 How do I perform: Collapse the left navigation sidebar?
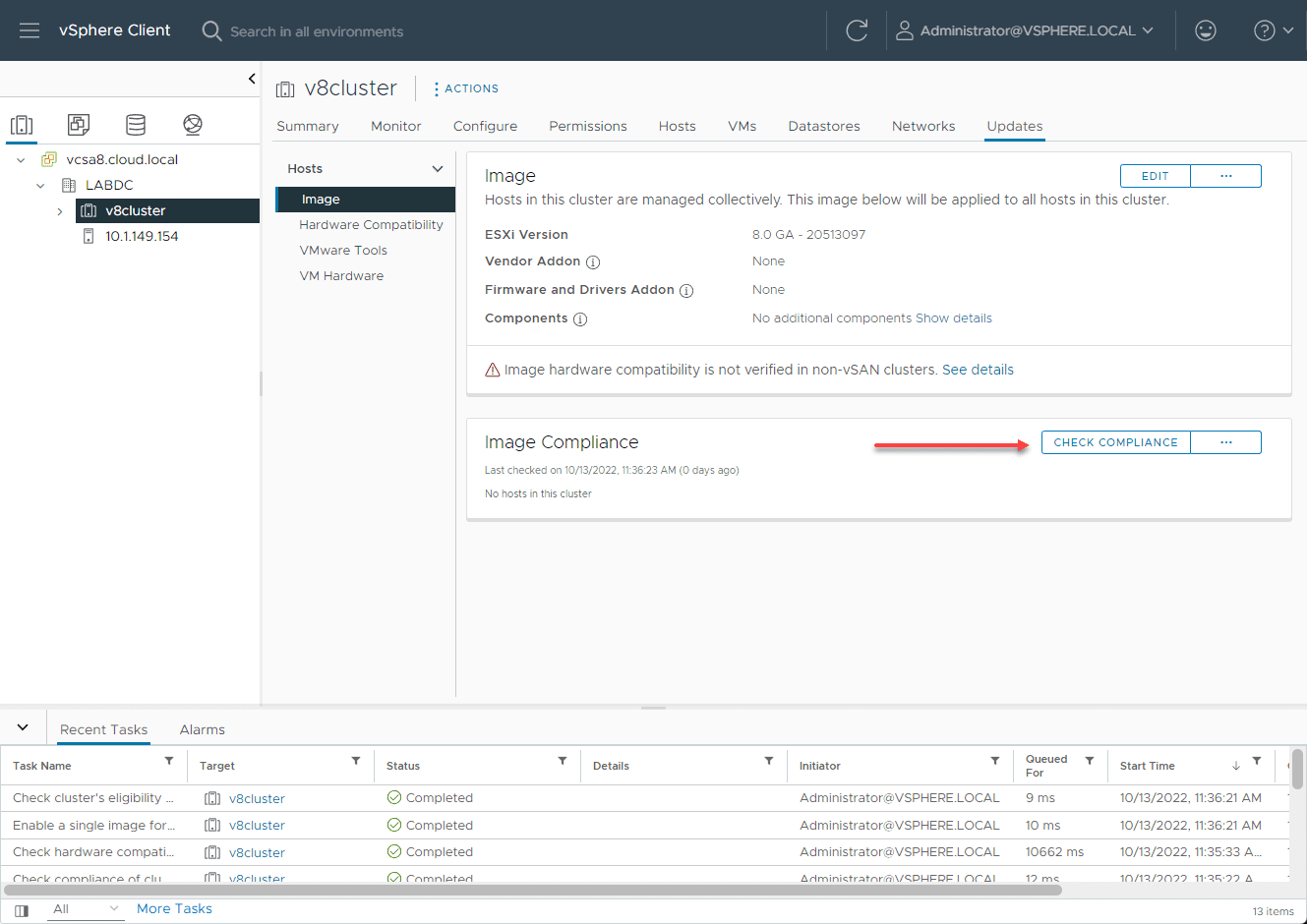(x=252, y=79)
